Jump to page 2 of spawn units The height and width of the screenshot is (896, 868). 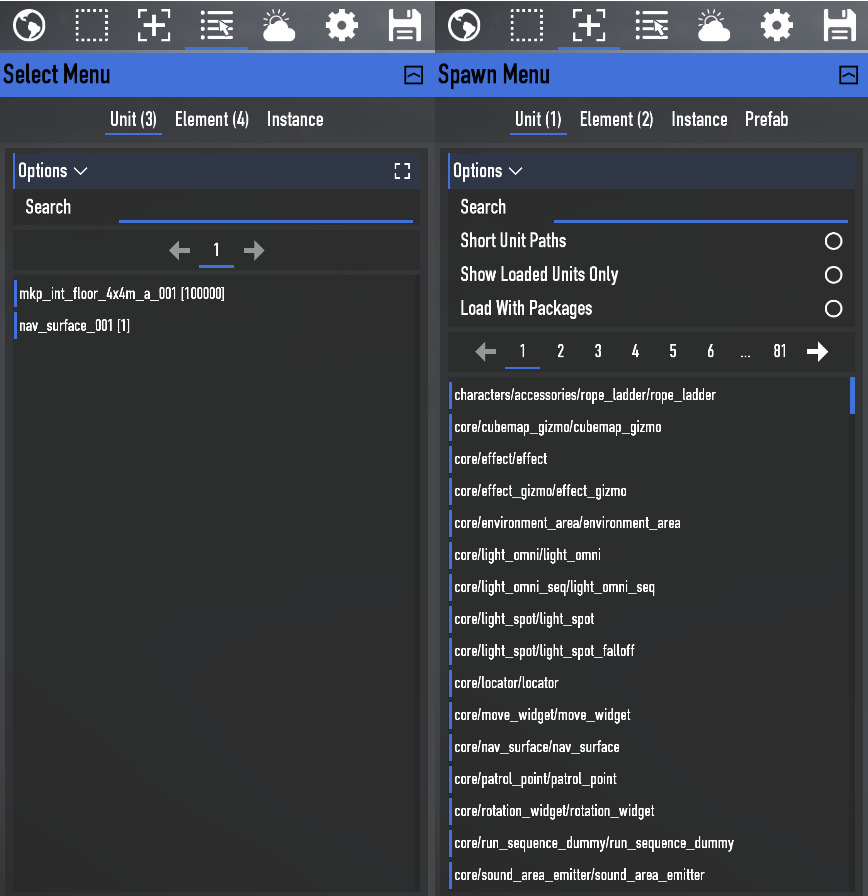click(561, 351)
